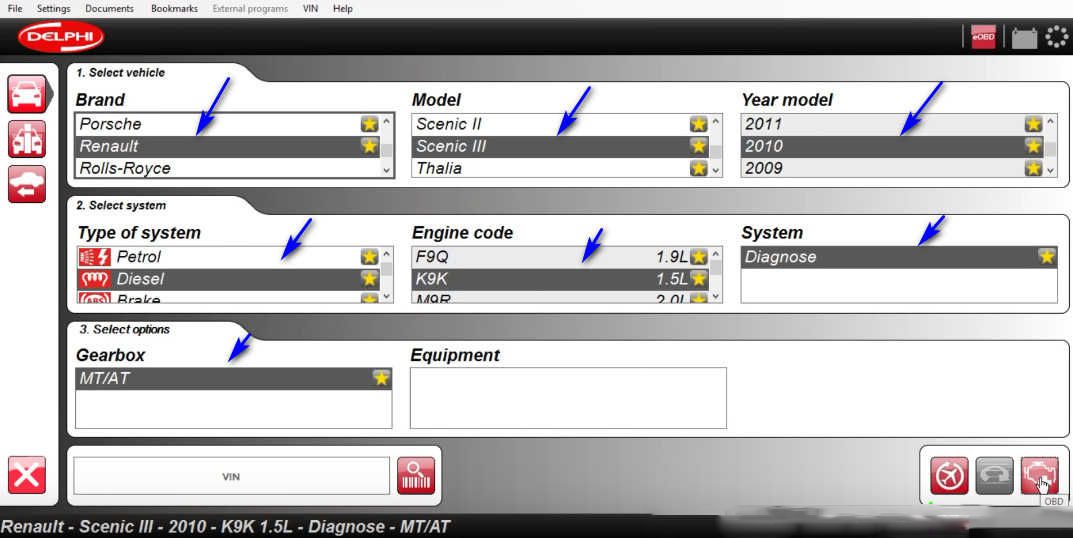Open the Documents menu
Screen dimensions: 1073x538
[109, 8]
